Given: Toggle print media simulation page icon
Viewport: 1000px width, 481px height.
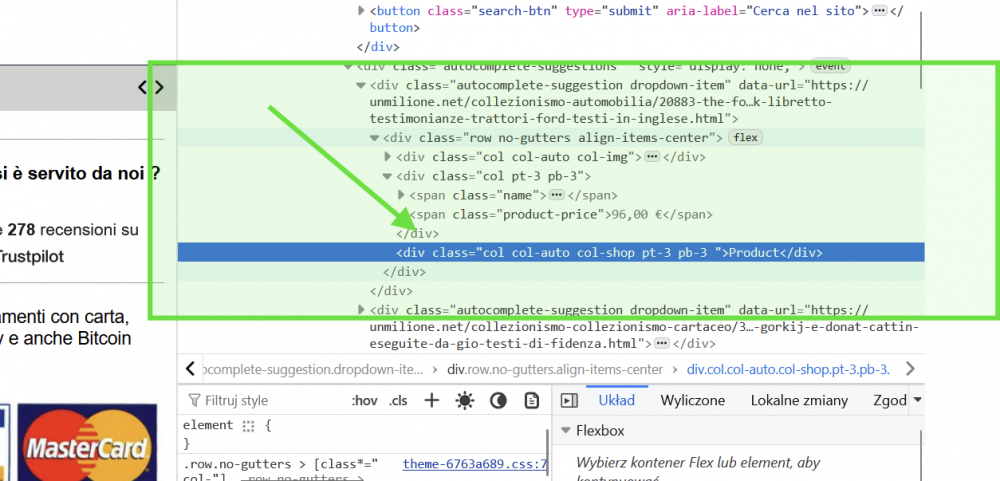Looking at the screenshot, I should [x=531, y=401].
